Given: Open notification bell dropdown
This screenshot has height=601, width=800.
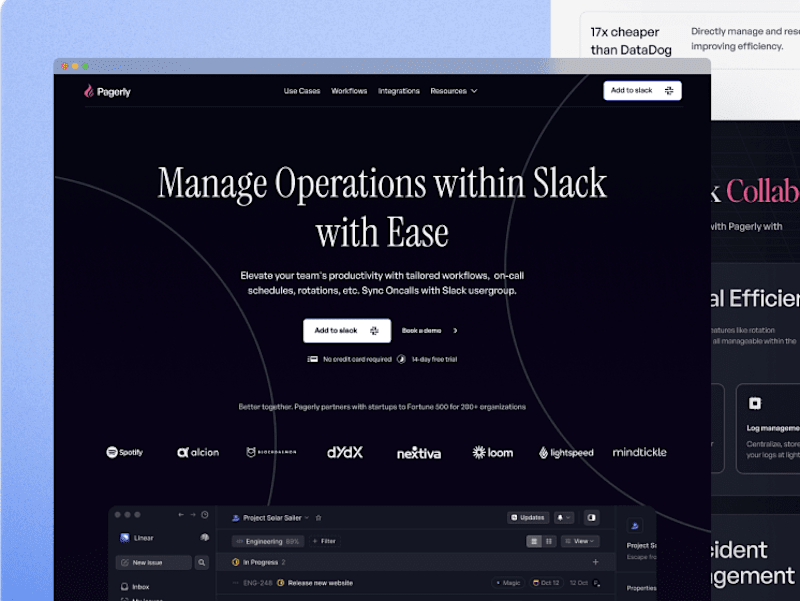Looking at the screenshot, I should pyautogui.click(x=564, y=518).
